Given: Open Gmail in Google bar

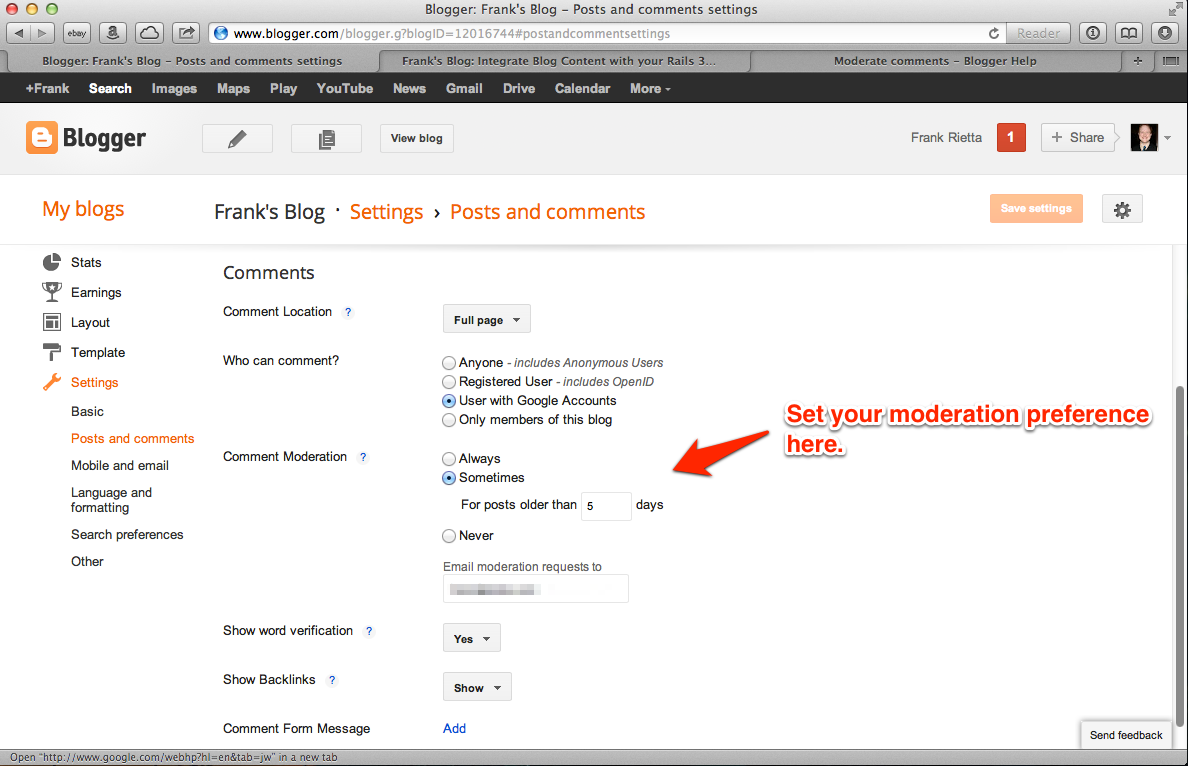Looking at the screenshot, I should click(464, 89).
